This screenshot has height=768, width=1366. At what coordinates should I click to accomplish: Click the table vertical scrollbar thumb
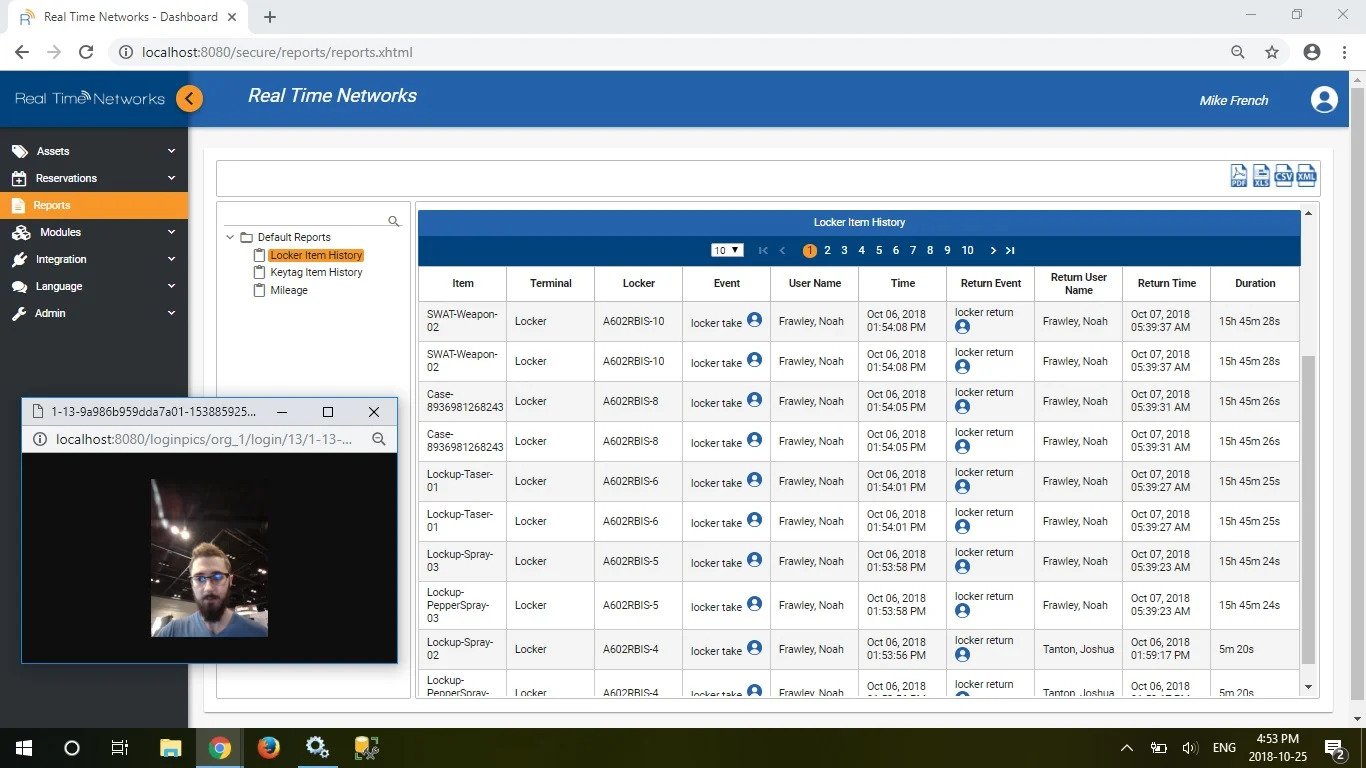[1308, 510]
